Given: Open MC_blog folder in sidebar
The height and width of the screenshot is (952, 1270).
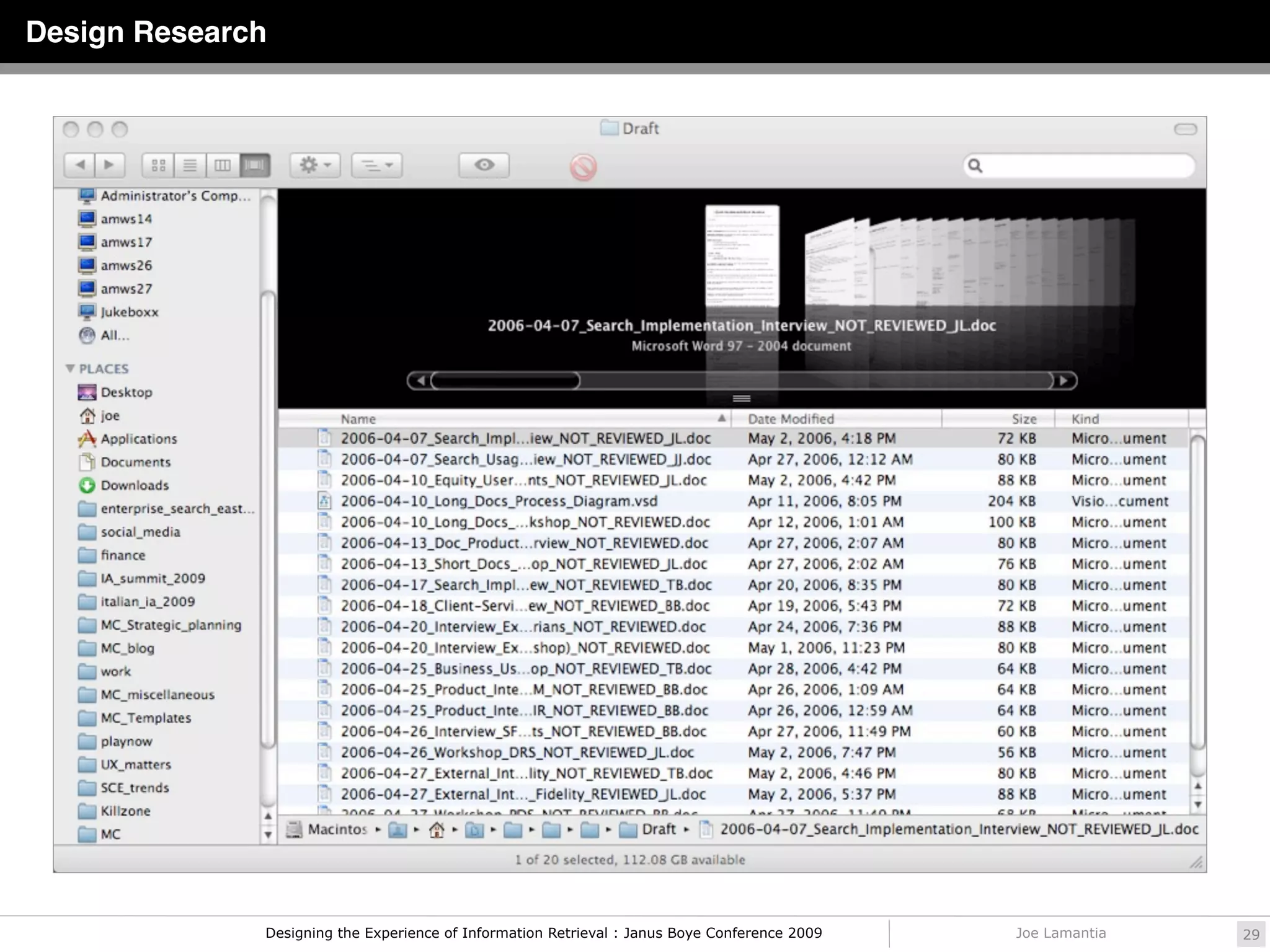Looking at the screenshot, I should click(x=117, y=648).
